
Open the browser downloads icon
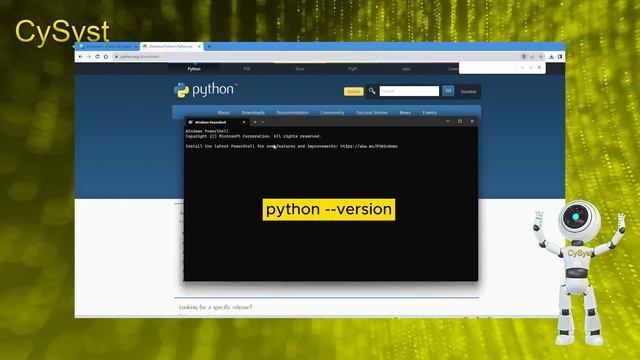(551, 57)
